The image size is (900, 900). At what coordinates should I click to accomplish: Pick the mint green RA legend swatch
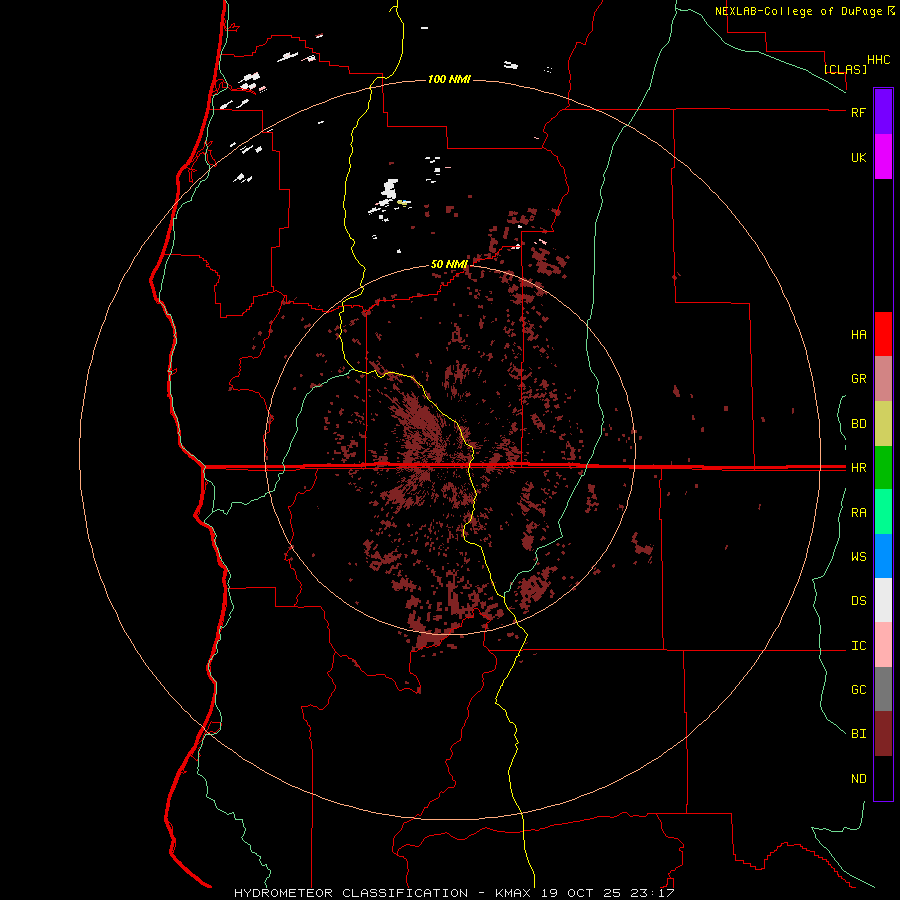[x=883, y=512]
